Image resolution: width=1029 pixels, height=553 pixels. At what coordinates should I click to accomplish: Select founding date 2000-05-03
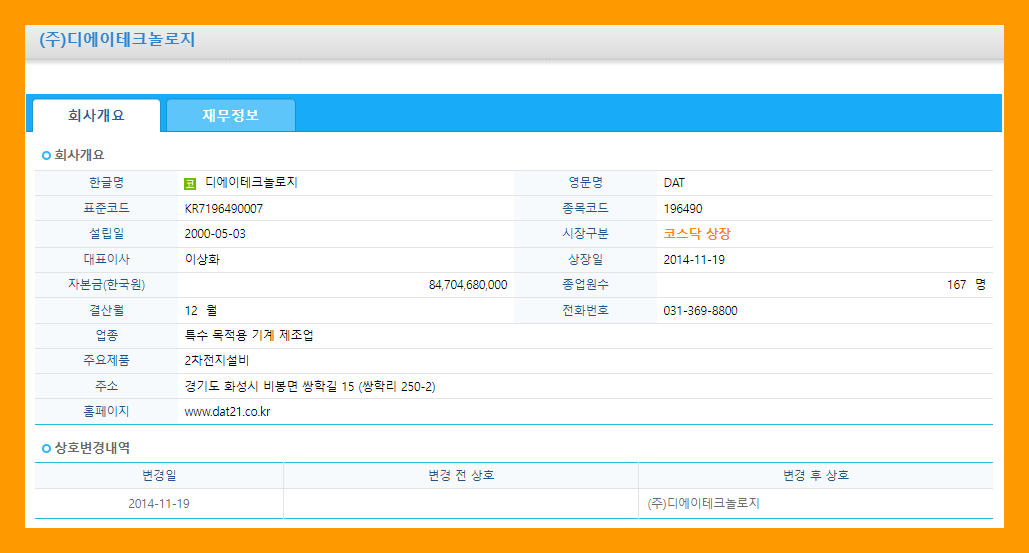(x=215, y=234)
